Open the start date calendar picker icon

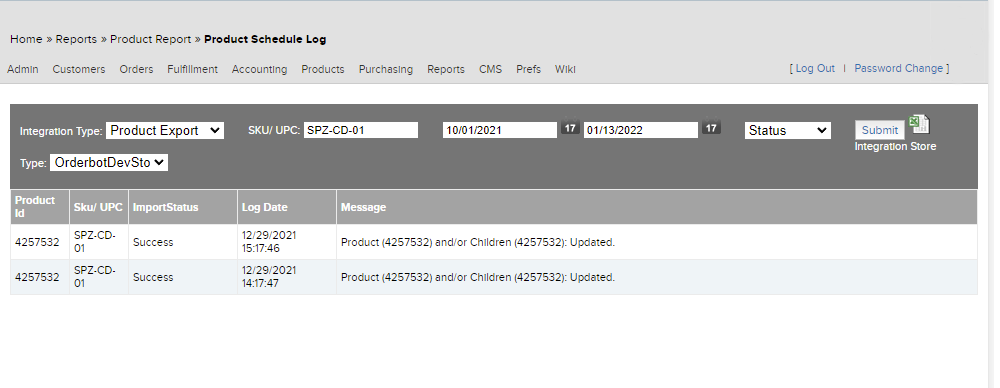click(570, 126)
